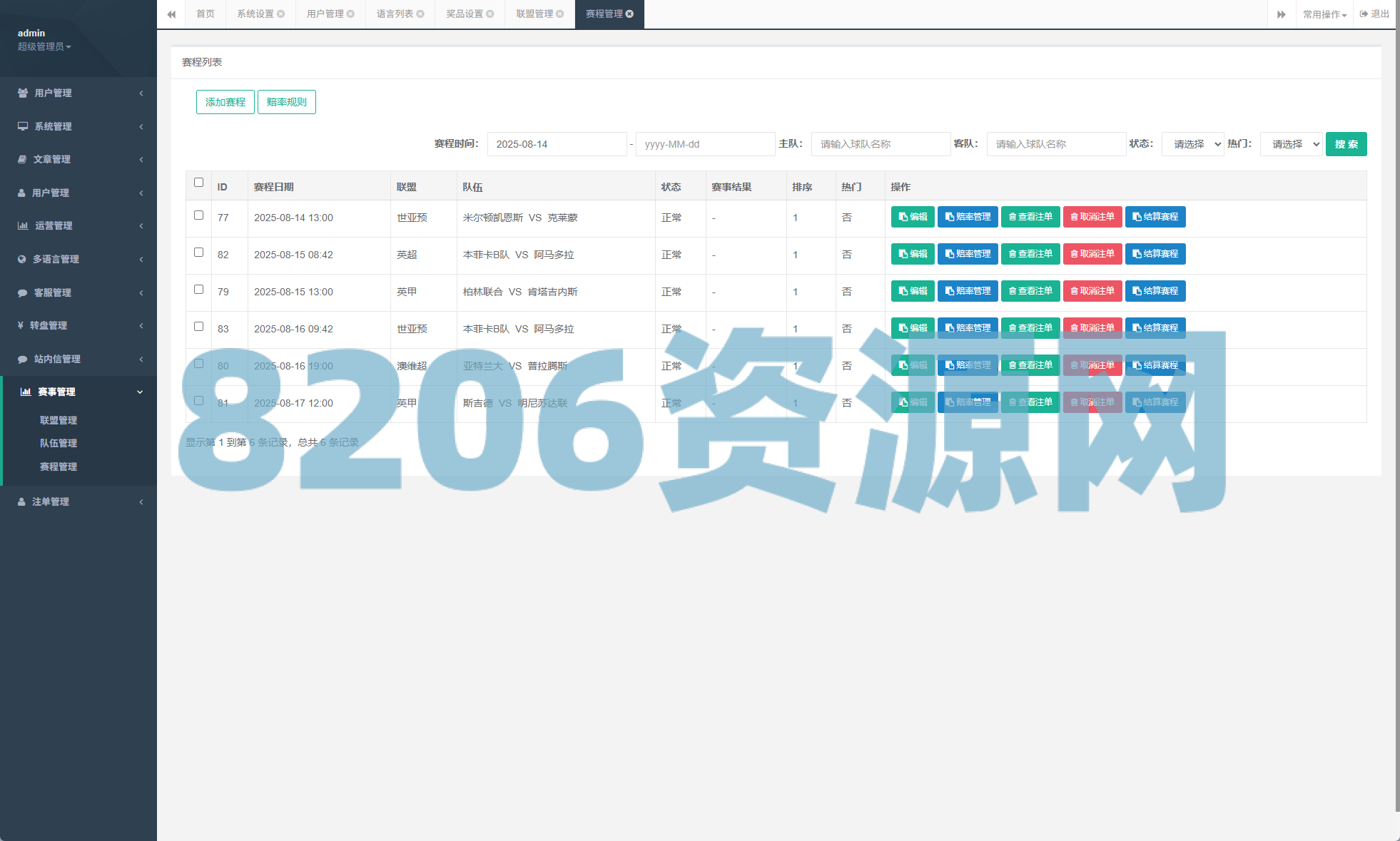Switch to the 联盟管理 tab

tap(534, 14)
